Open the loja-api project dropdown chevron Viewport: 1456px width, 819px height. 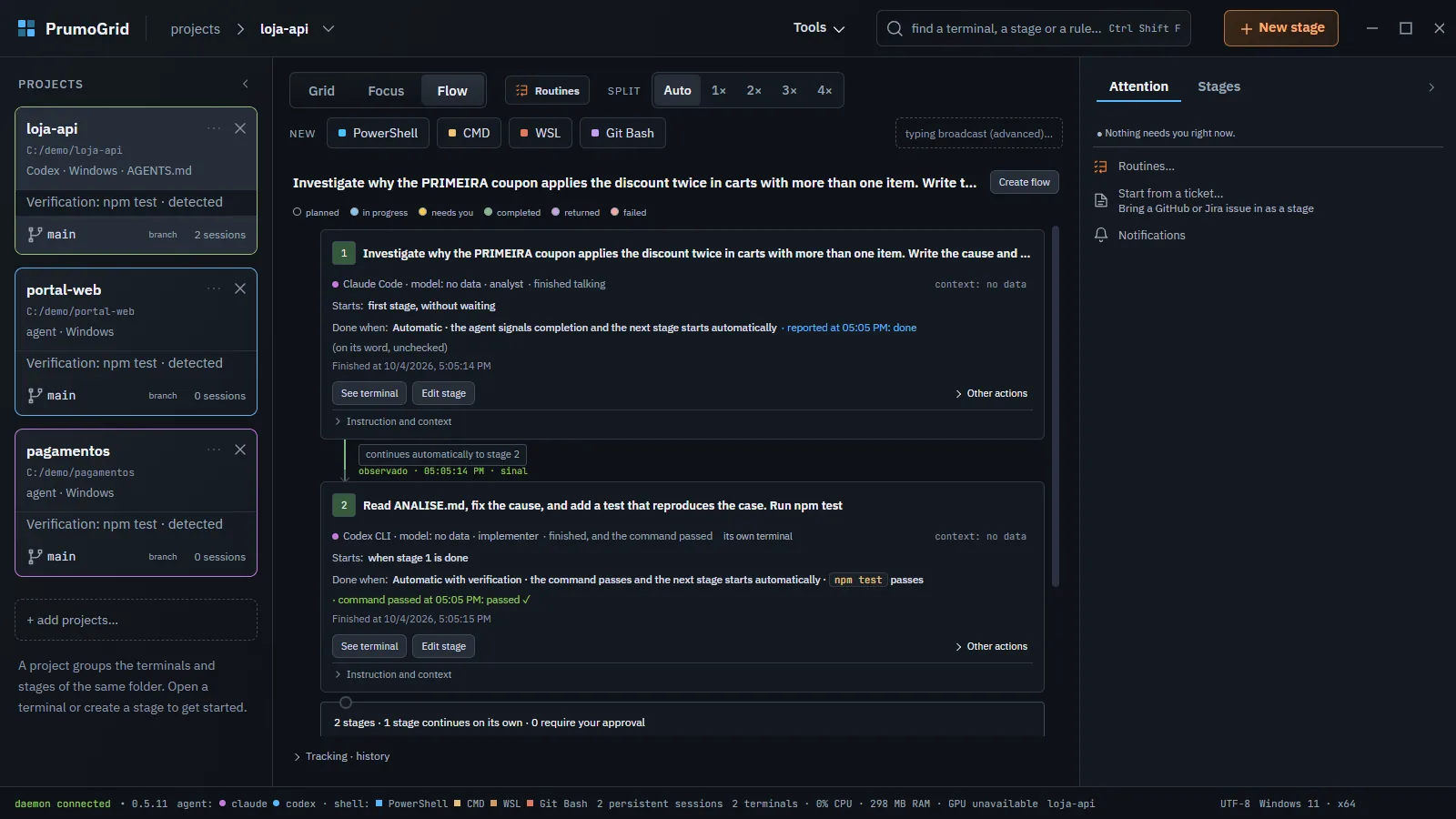click(329, 28)
